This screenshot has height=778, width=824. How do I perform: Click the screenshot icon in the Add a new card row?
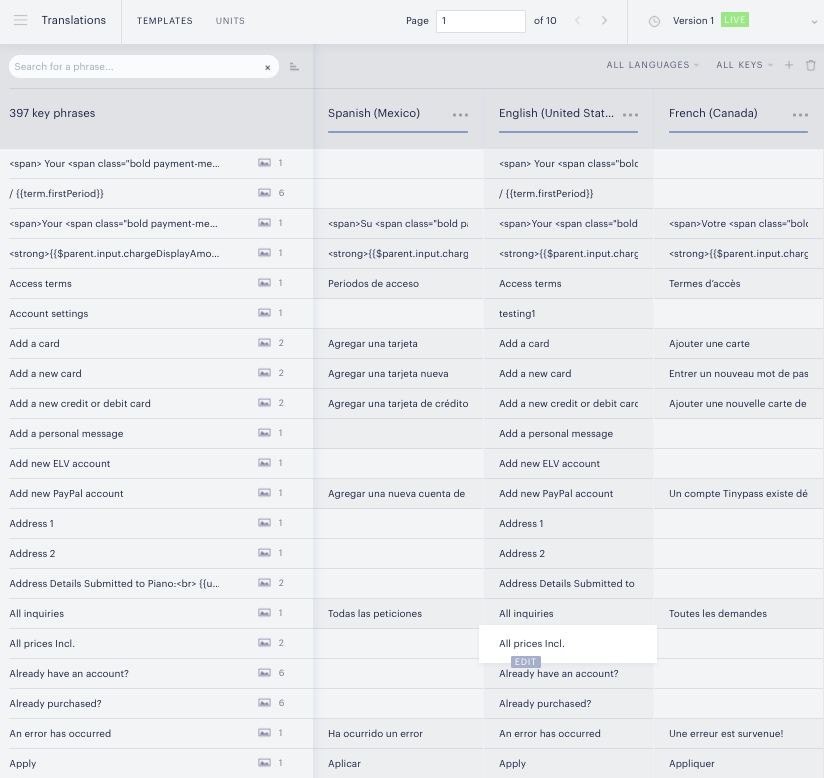click(x=264, y=373)
